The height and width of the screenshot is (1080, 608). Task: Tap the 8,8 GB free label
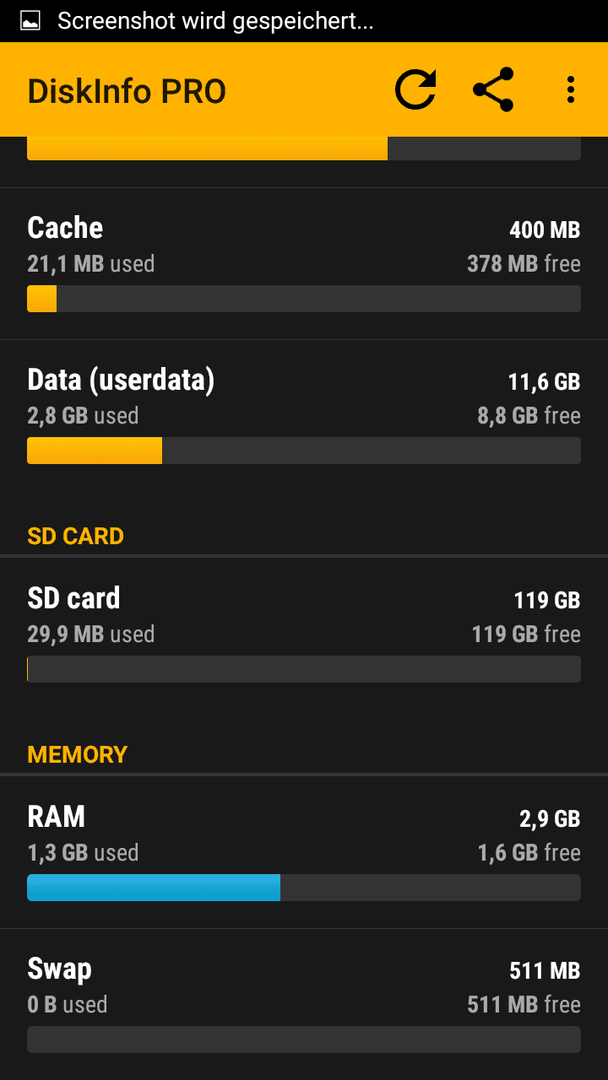[529, 415]
